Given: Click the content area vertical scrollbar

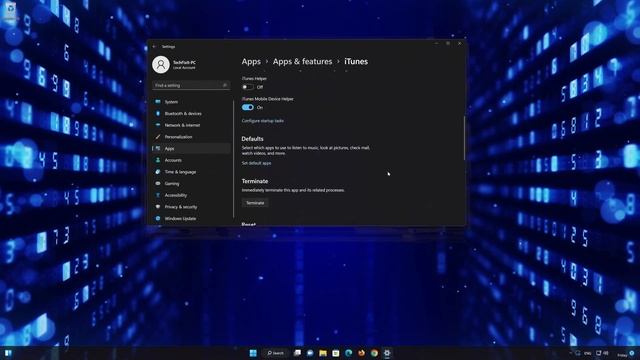Looking at the screenshot, I should (x=464, y=138).
